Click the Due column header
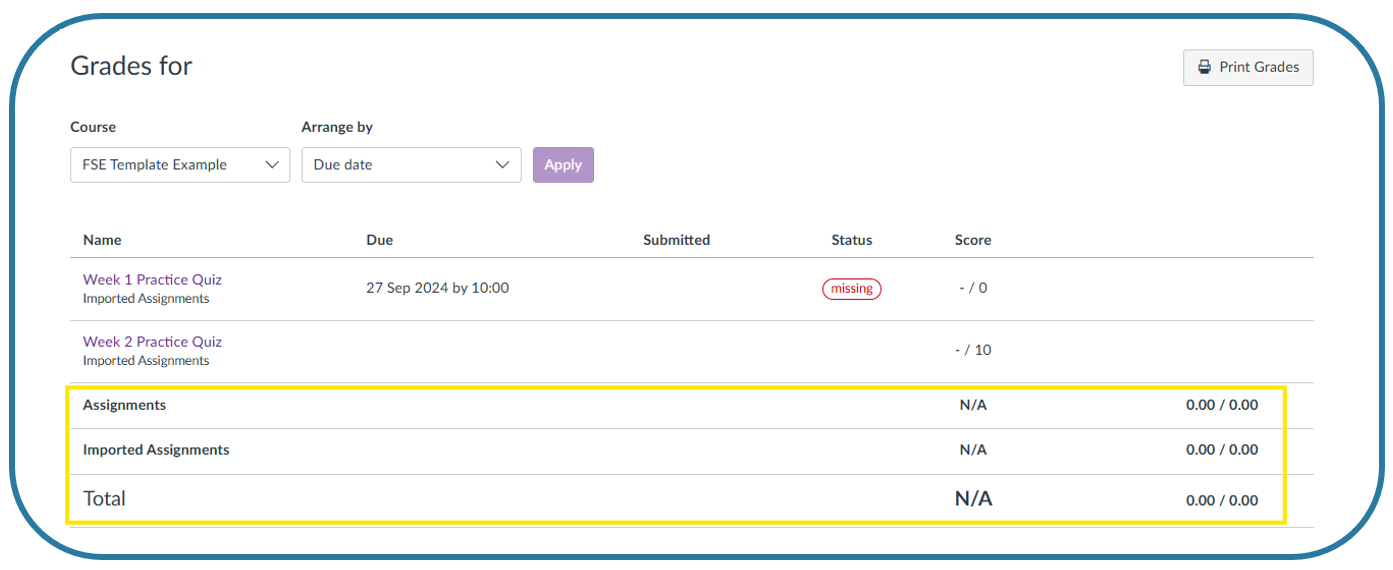 click(379, 240)
